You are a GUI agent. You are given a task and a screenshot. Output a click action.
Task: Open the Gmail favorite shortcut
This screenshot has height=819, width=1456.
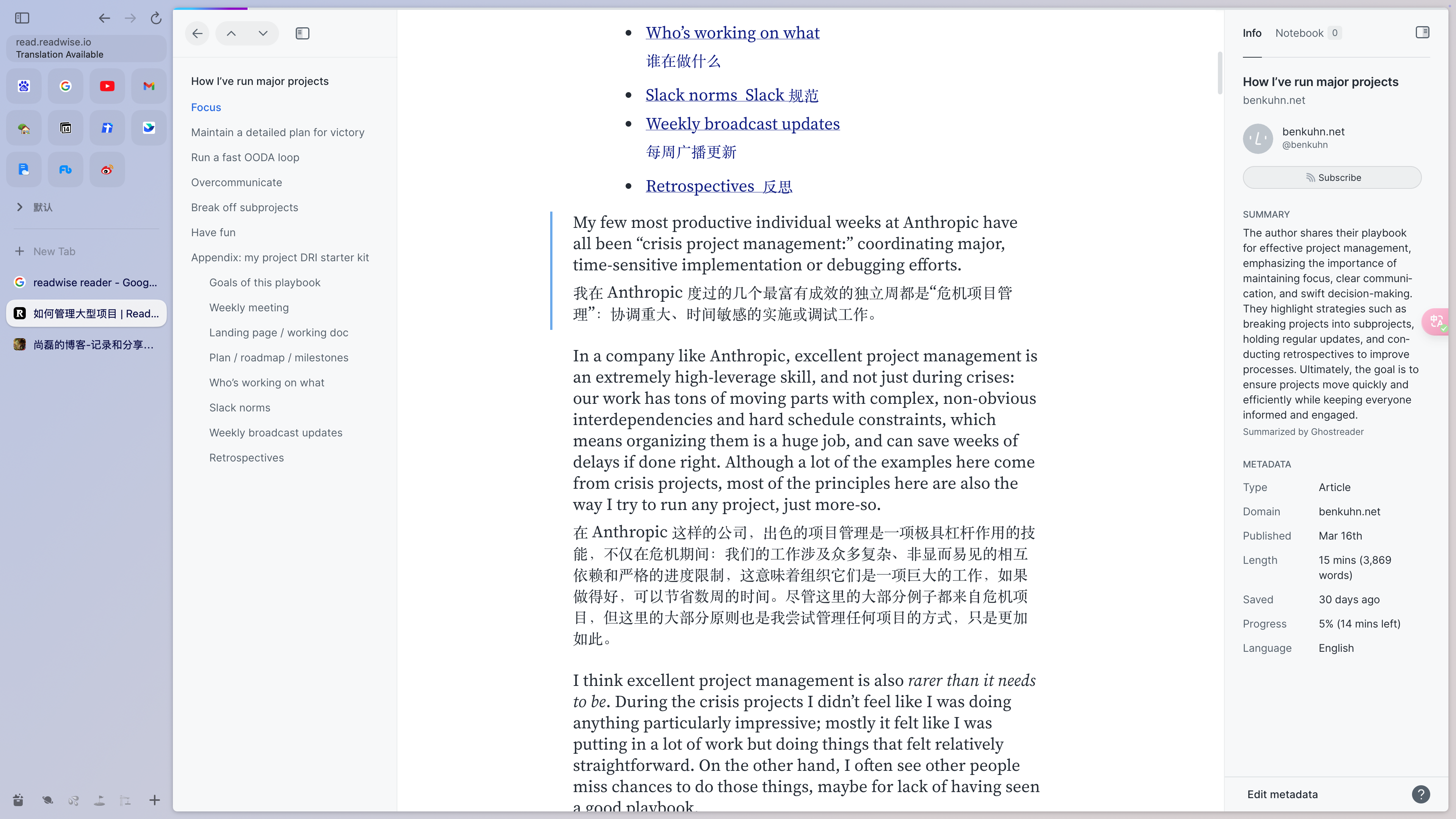point(149,86)
